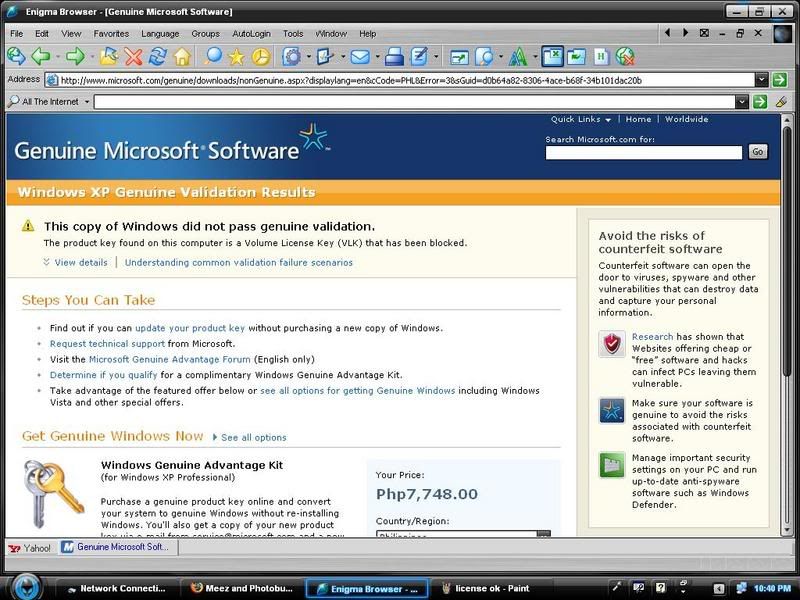
Task: Click the green Go arrow beside search bar
Action: coord(760,102)
